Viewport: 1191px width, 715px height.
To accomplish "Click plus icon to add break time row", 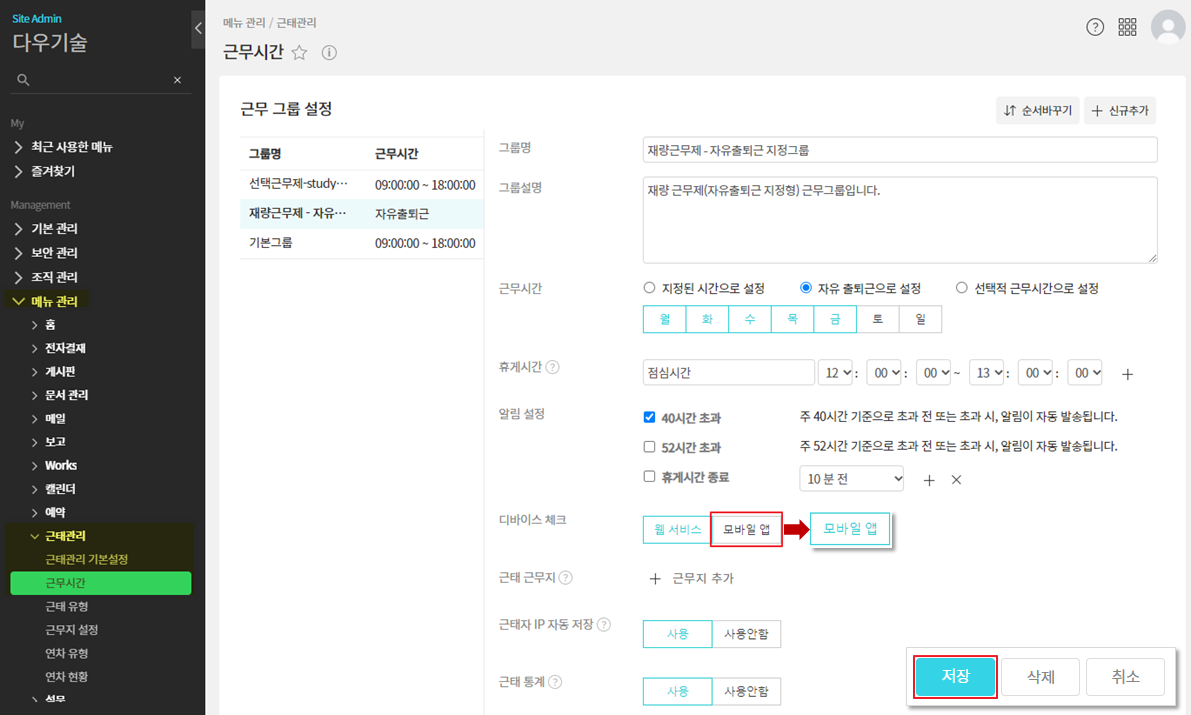I will coord(1127,374).
